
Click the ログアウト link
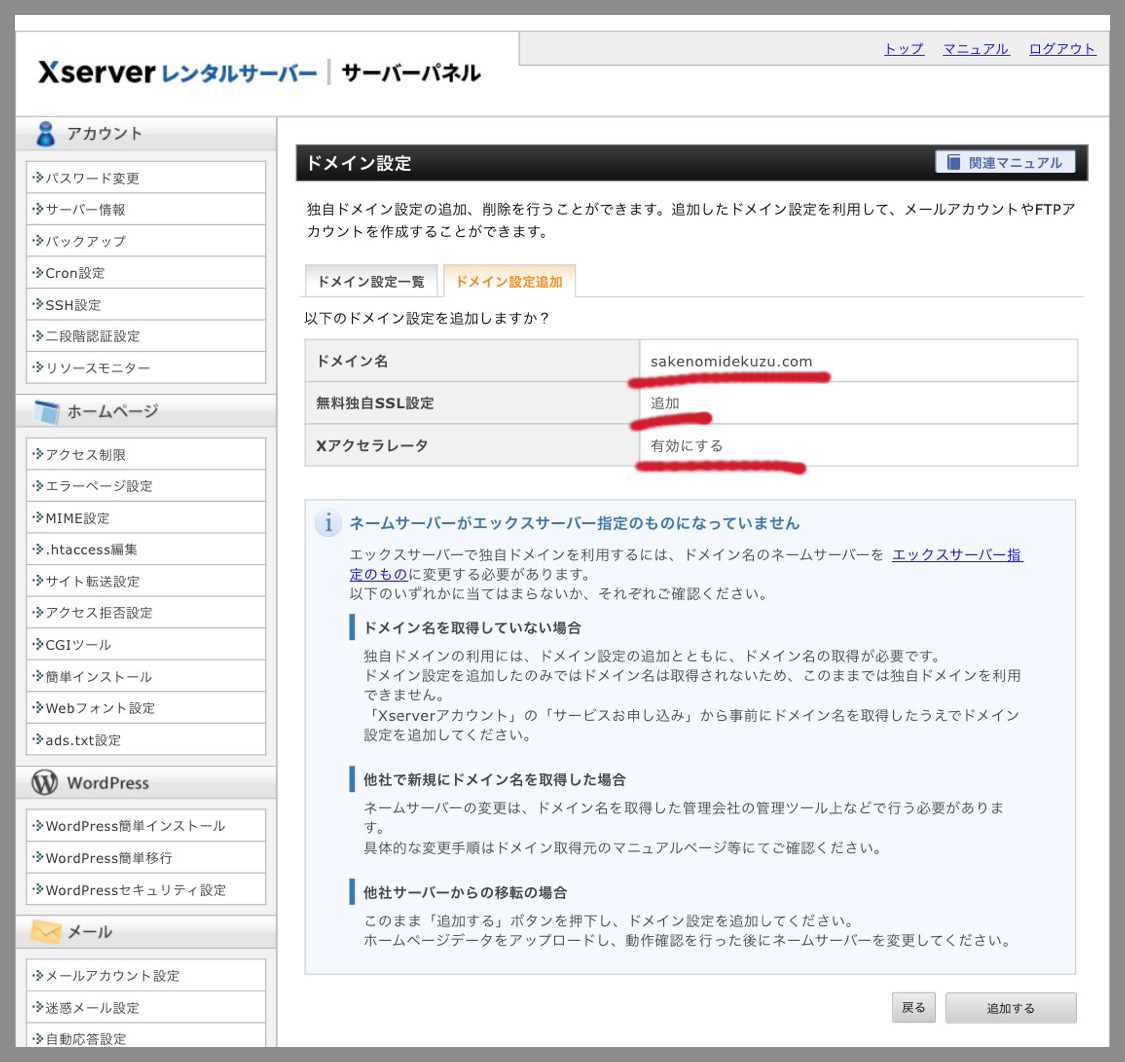[1062, 49]
